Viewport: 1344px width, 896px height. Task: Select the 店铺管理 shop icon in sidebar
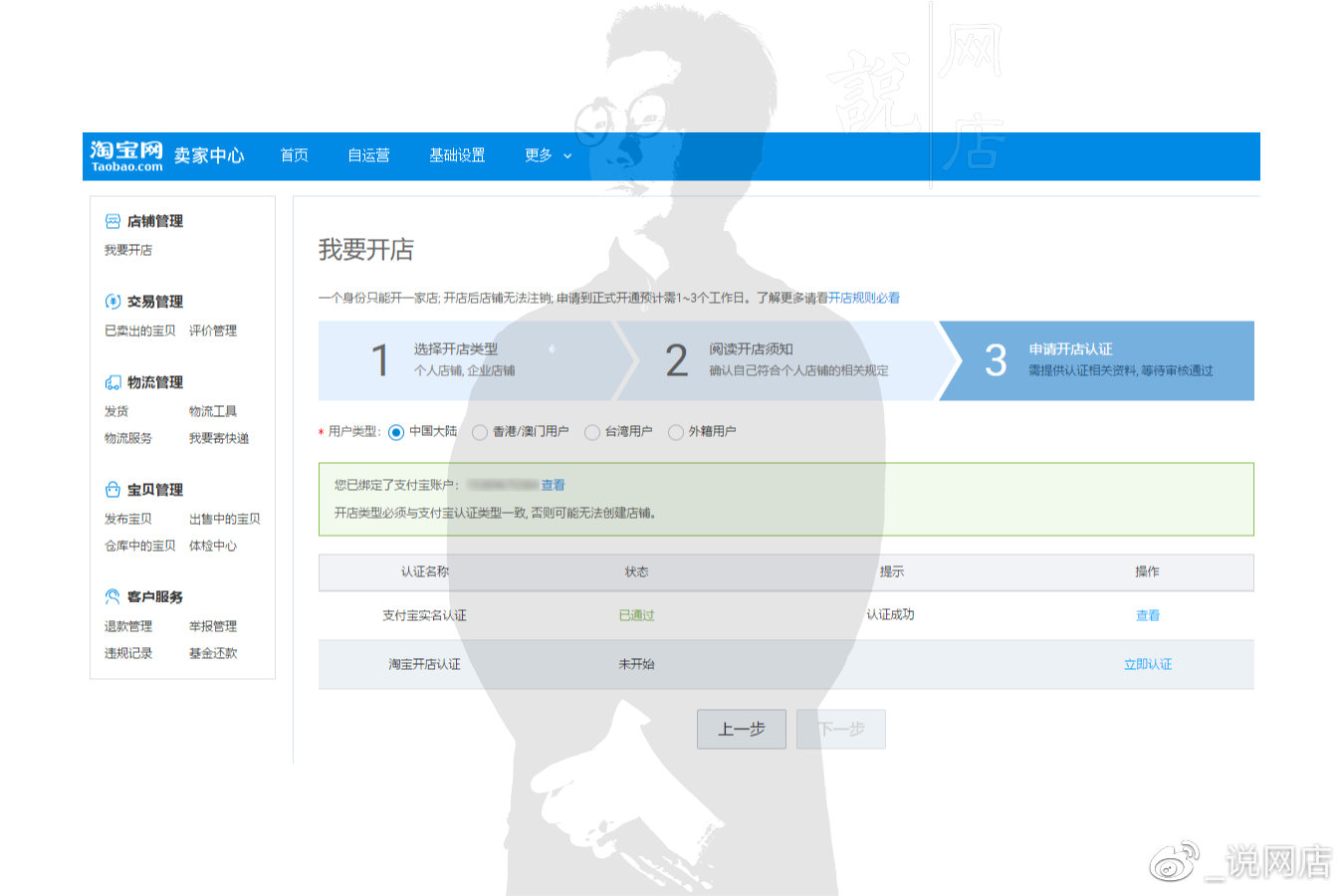click(112, 221)
